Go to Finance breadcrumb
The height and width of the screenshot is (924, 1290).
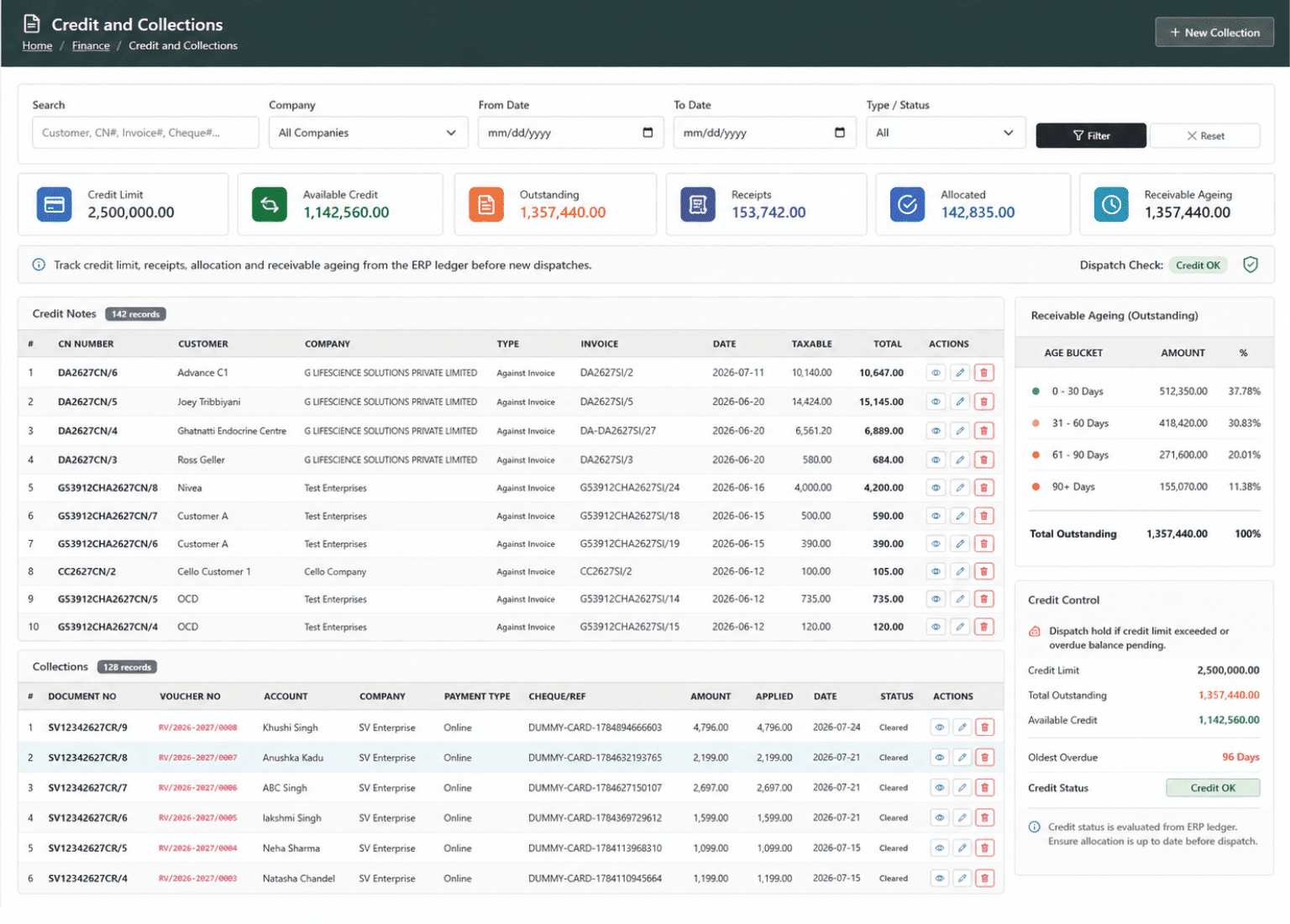(91, 45)
